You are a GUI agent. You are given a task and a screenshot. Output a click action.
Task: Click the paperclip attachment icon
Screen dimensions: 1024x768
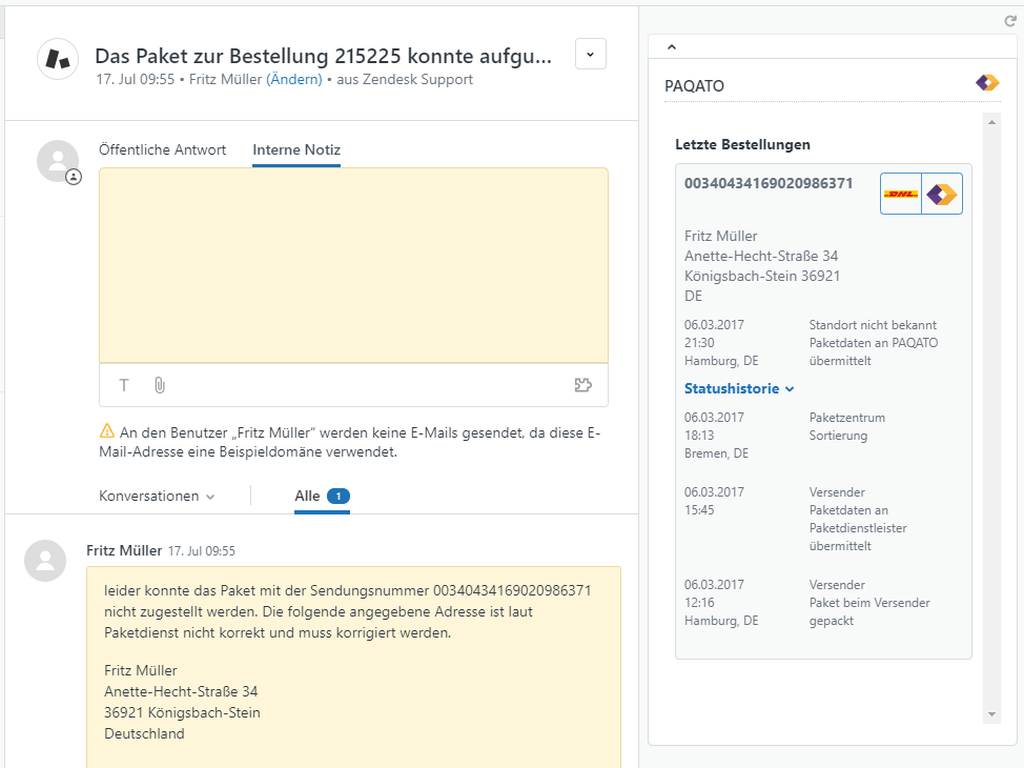(x=159, y=385)
